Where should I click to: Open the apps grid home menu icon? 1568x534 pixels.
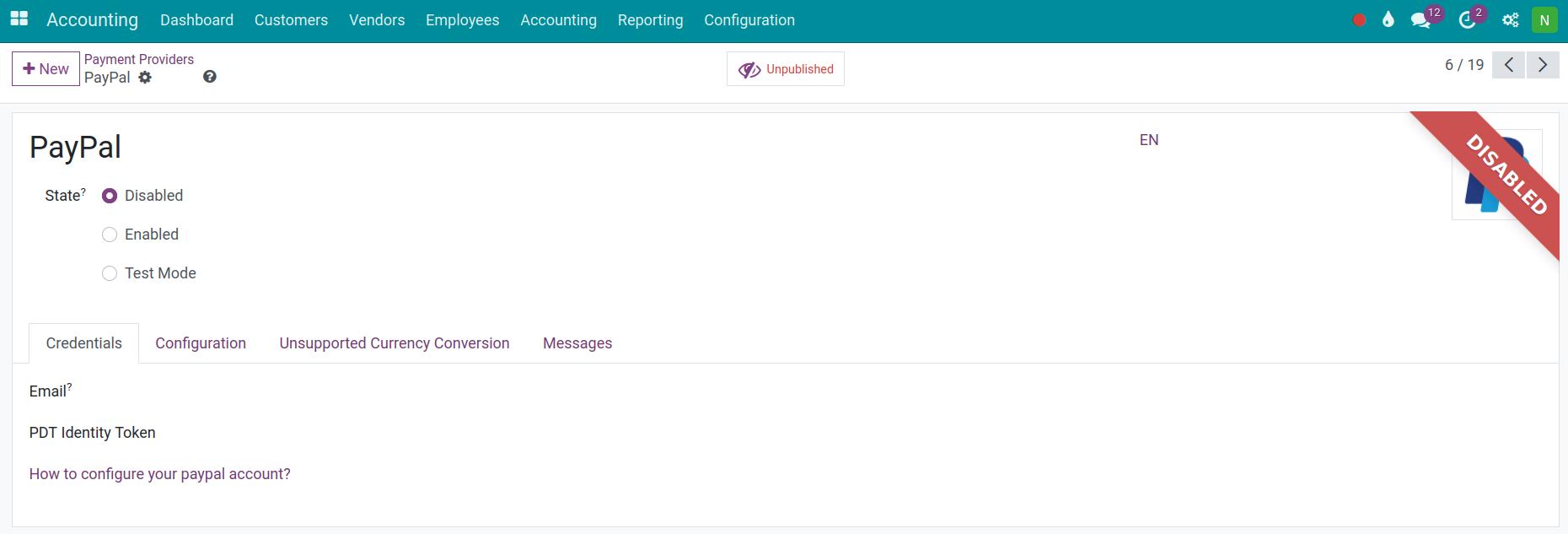(19, 19)
